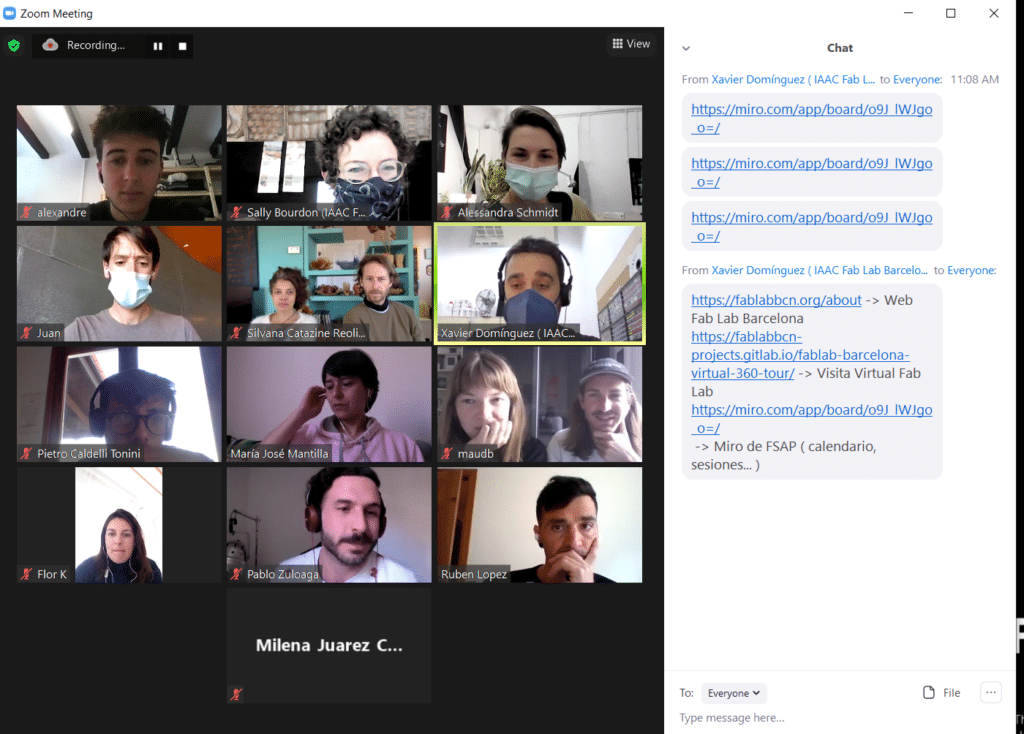
Task: Click the muted mic icon beside Flor K
Action: (x=27, y=575)
